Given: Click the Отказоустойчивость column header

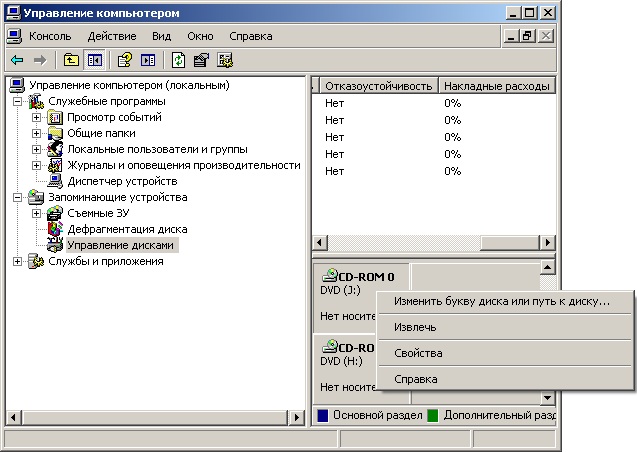Looking at the screenshot, I should click(x=378, y=86).
